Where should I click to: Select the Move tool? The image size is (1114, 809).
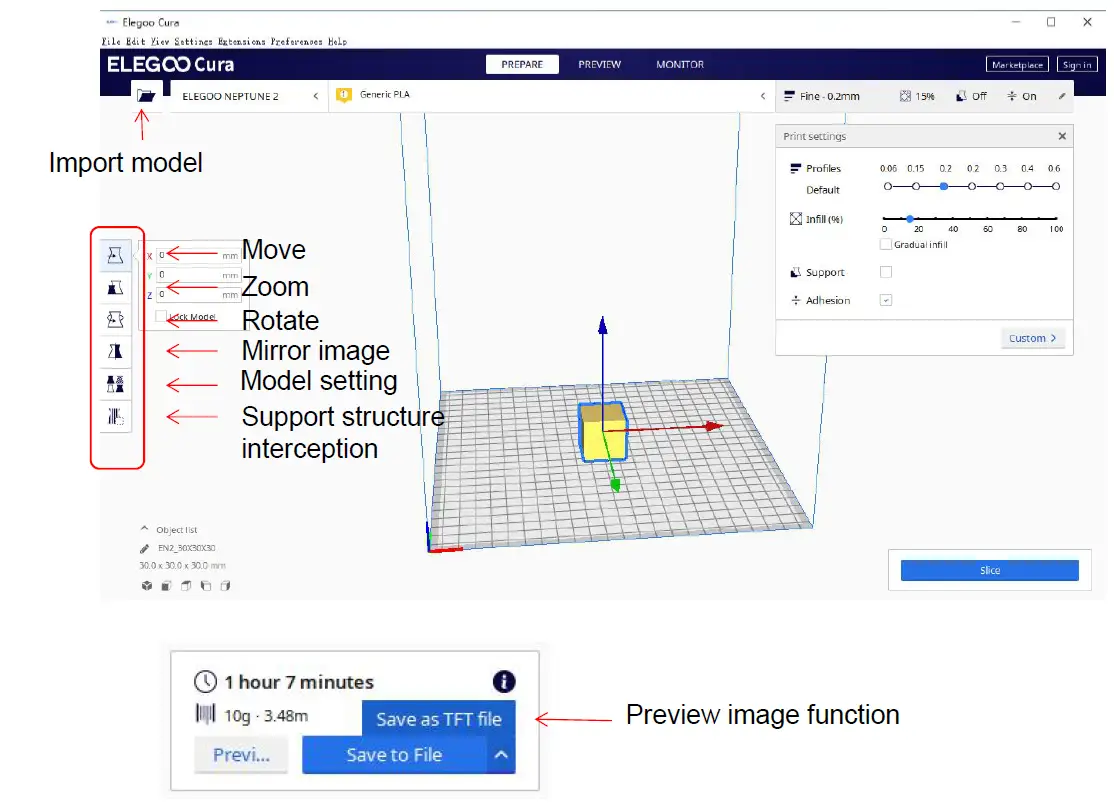pos(115,255)
